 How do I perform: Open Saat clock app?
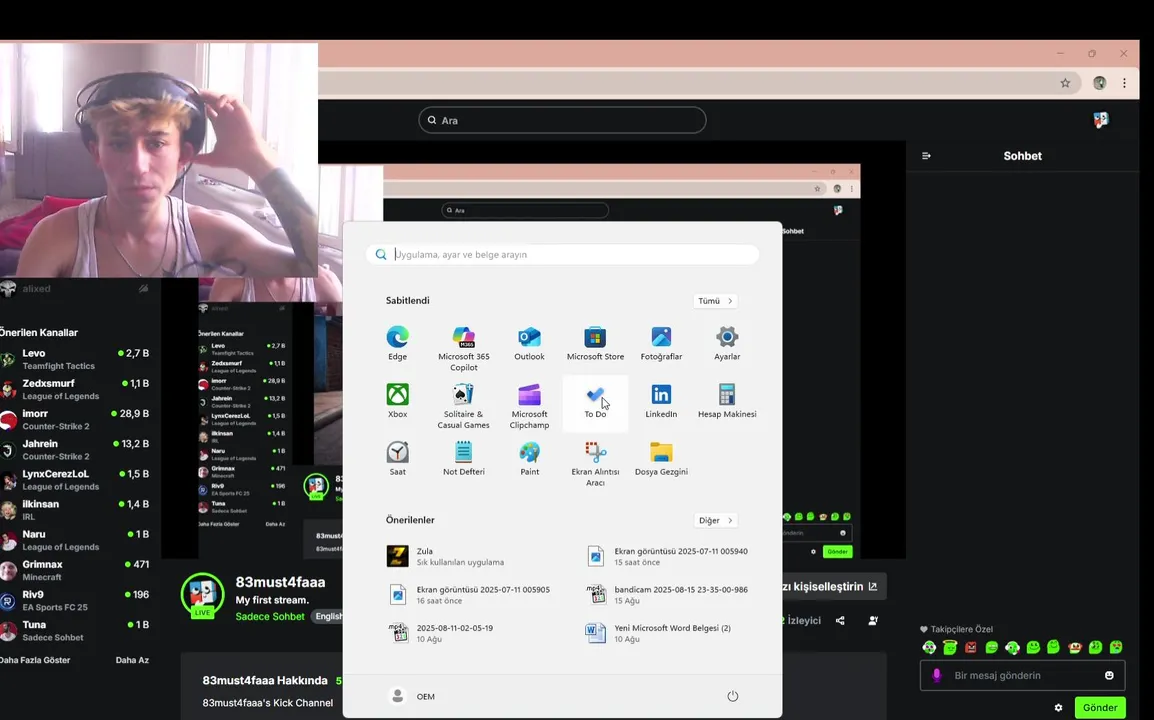click(x=397, y=459)
